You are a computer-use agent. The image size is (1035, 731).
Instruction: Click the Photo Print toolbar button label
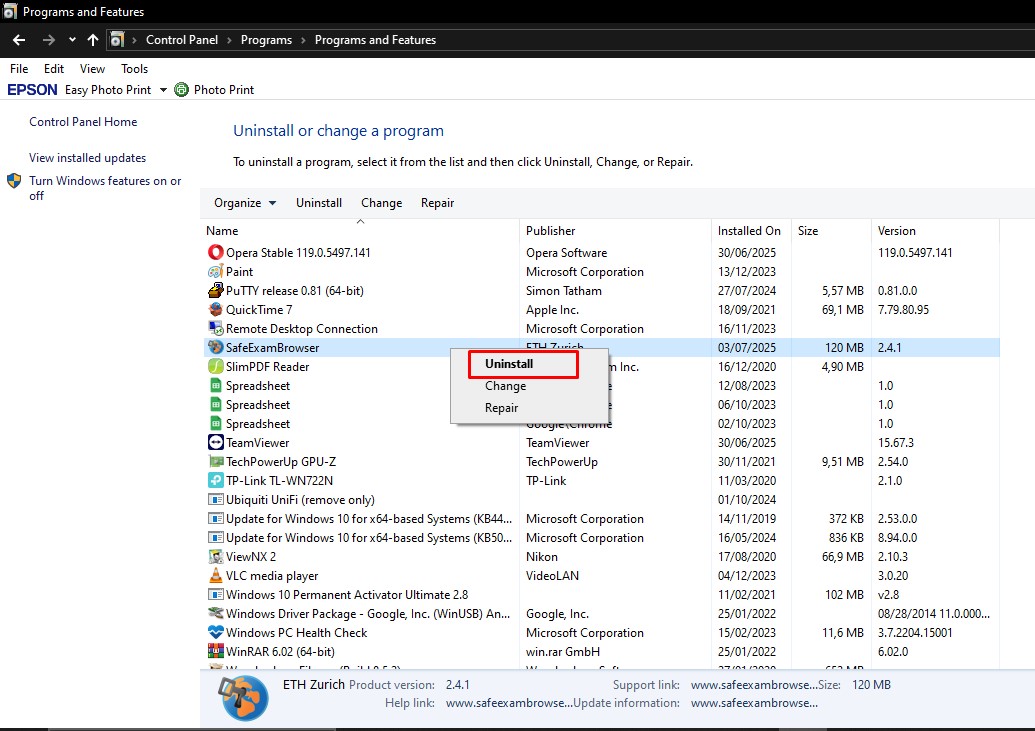pos(224,90)
